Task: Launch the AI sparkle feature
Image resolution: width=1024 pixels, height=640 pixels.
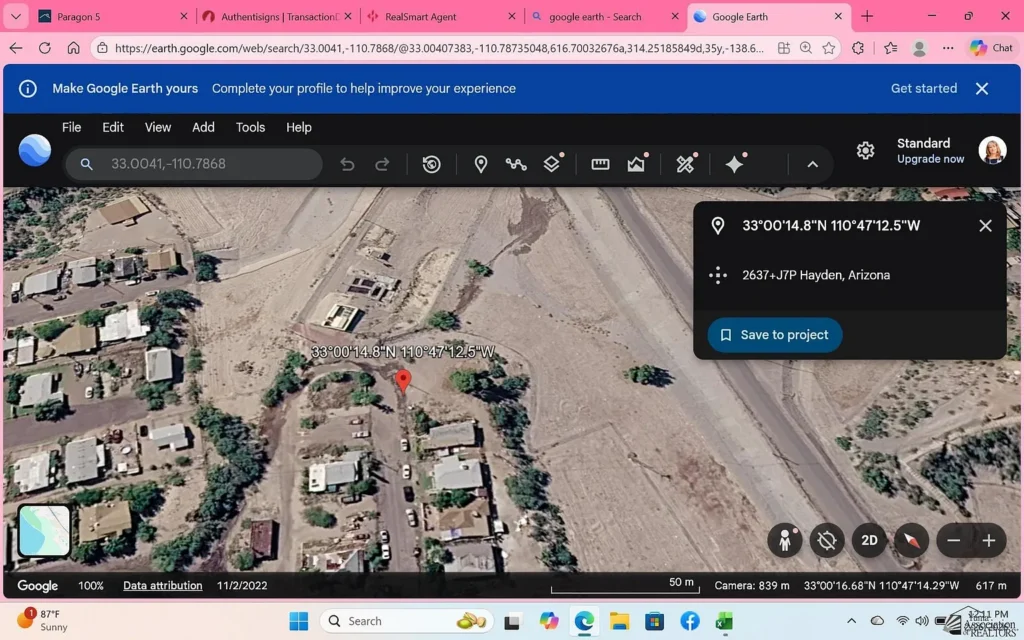Action: pos(734,164)
